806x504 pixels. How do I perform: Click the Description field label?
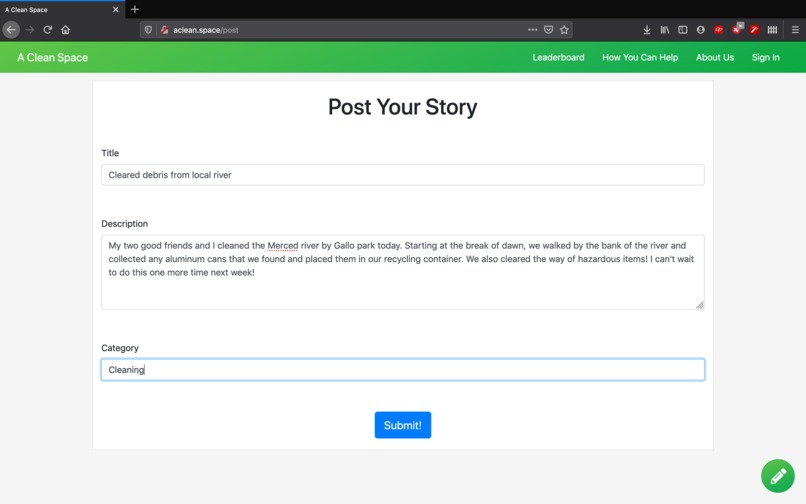click(x=124, y=224)
